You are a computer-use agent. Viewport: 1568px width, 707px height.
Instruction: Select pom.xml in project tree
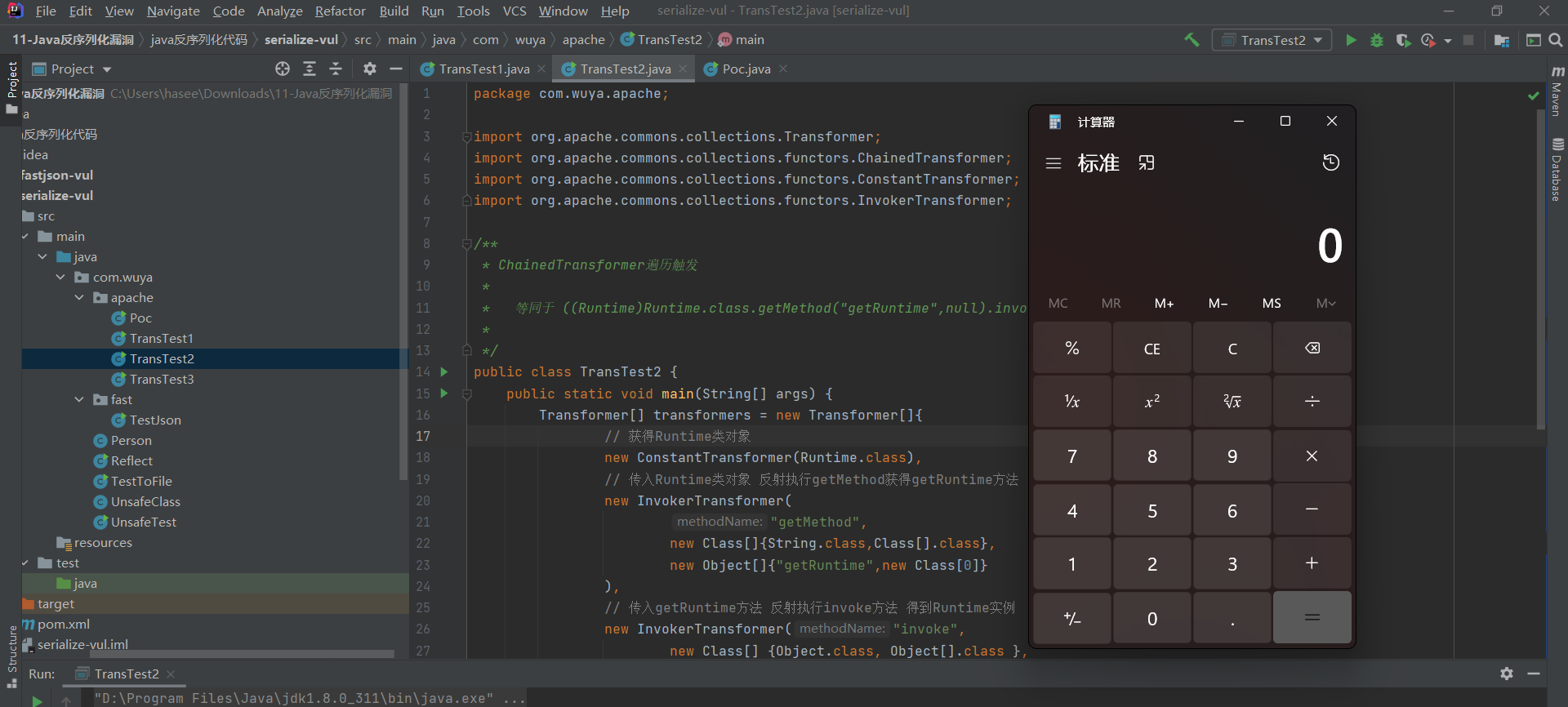coord(64,624)
